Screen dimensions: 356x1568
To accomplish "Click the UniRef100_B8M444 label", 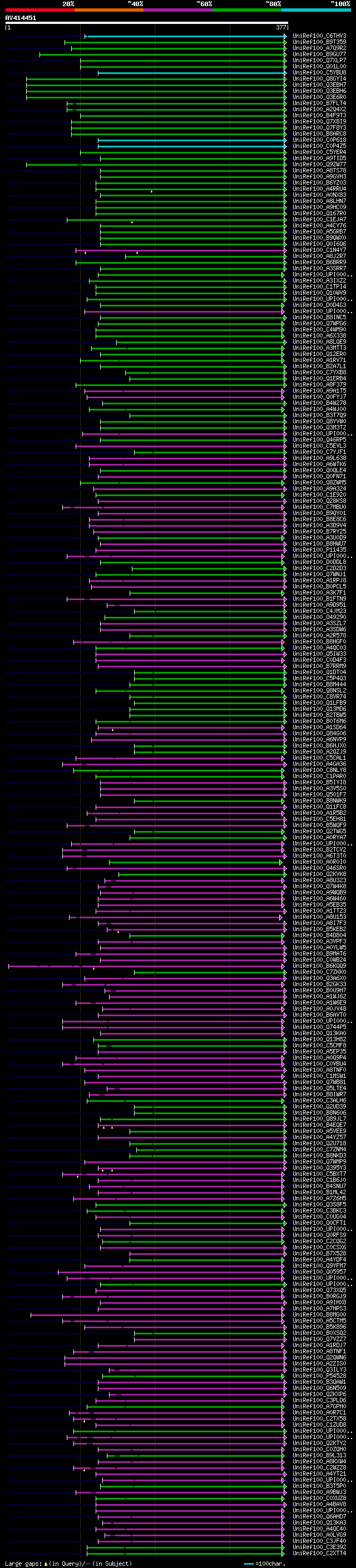I will tap(319, 684).
